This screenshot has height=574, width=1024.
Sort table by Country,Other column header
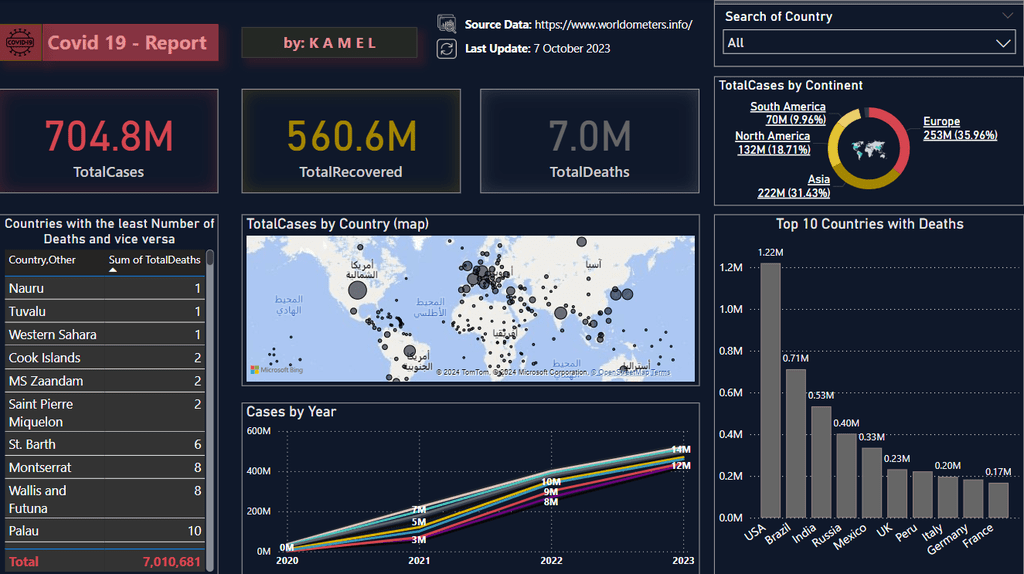42,259
